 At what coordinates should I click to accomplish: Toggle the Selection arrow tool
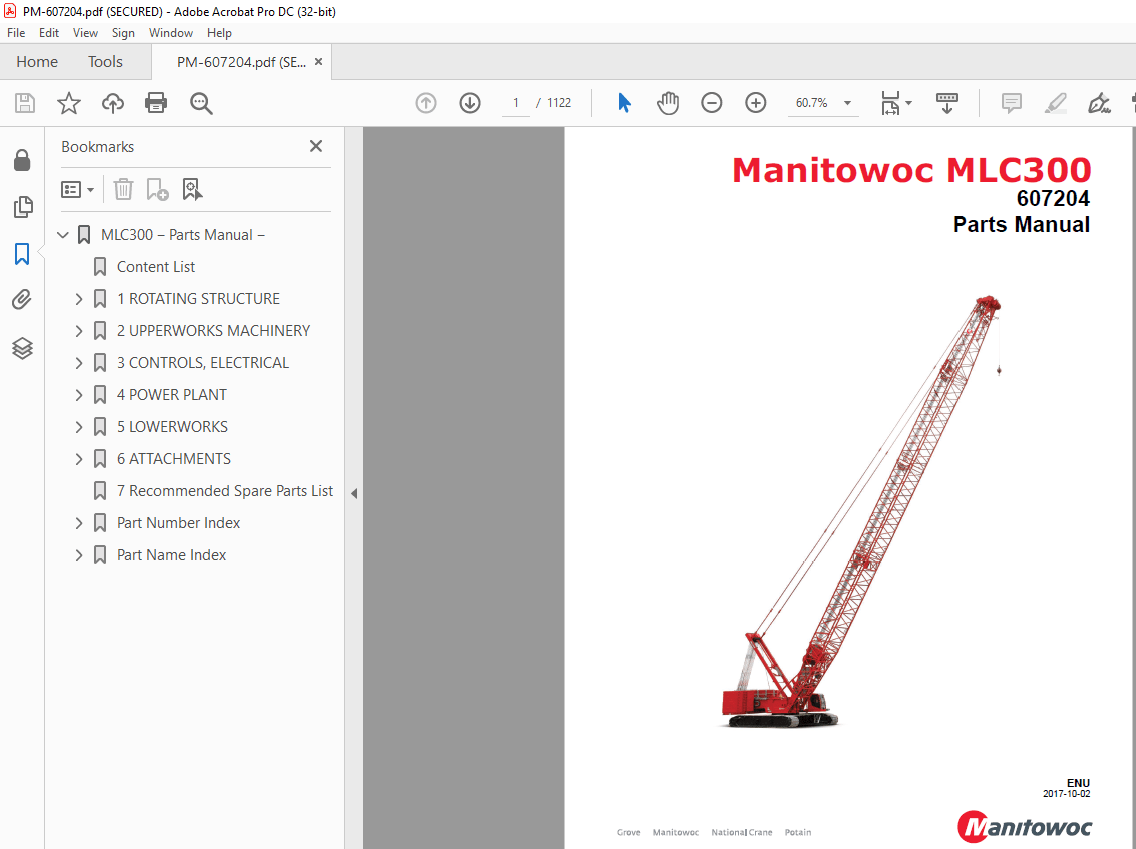pos(623,102)
